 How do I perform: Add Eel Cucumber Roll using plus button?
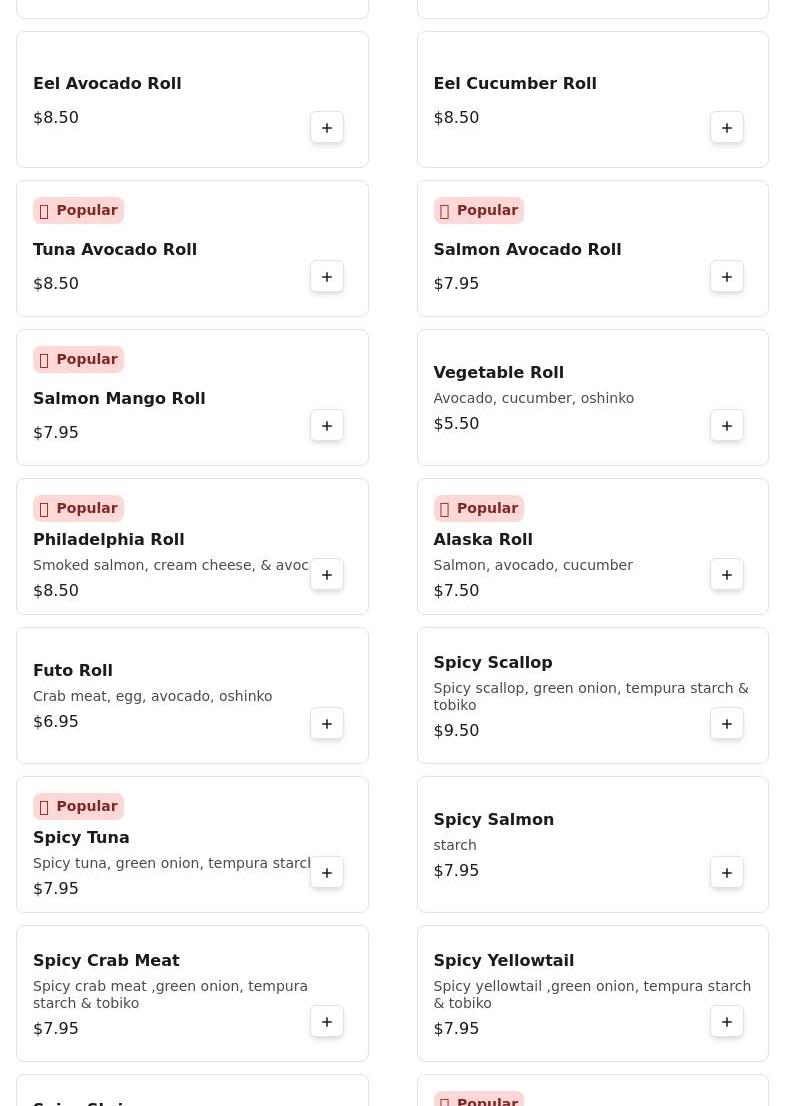tap(726, 128)
